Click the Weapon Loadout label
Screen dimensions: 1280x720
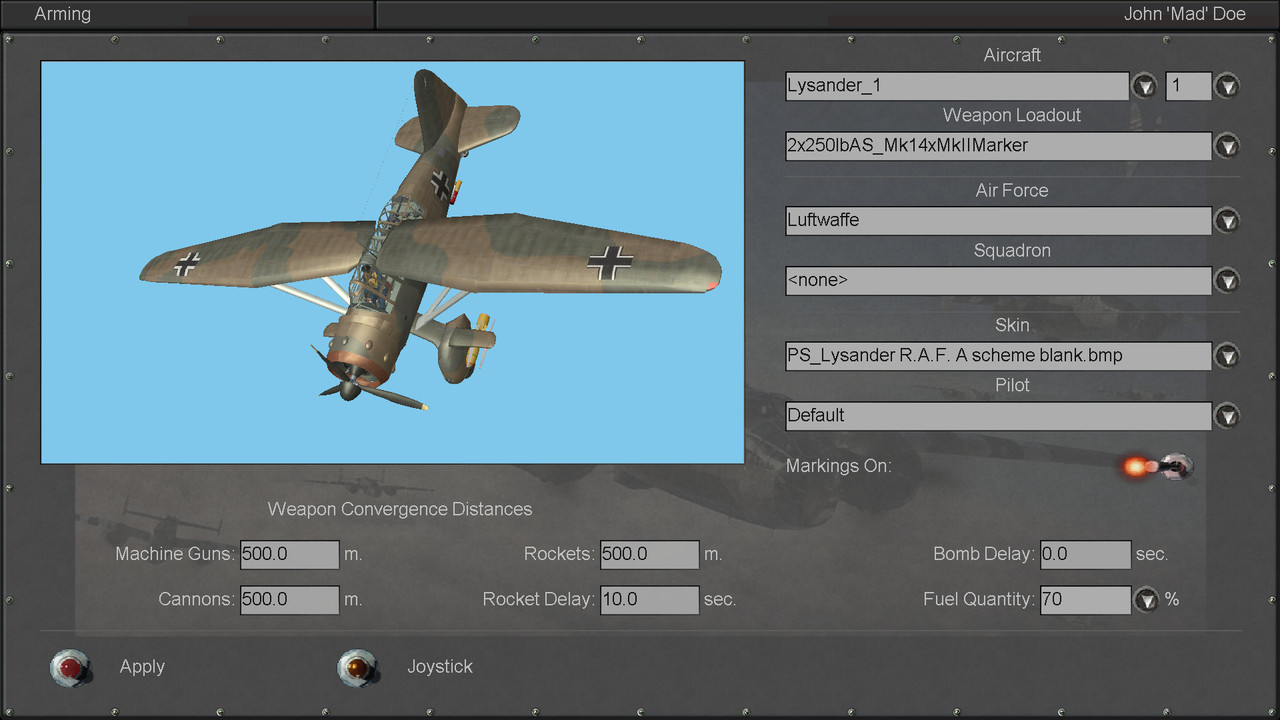coord(1012,116)
